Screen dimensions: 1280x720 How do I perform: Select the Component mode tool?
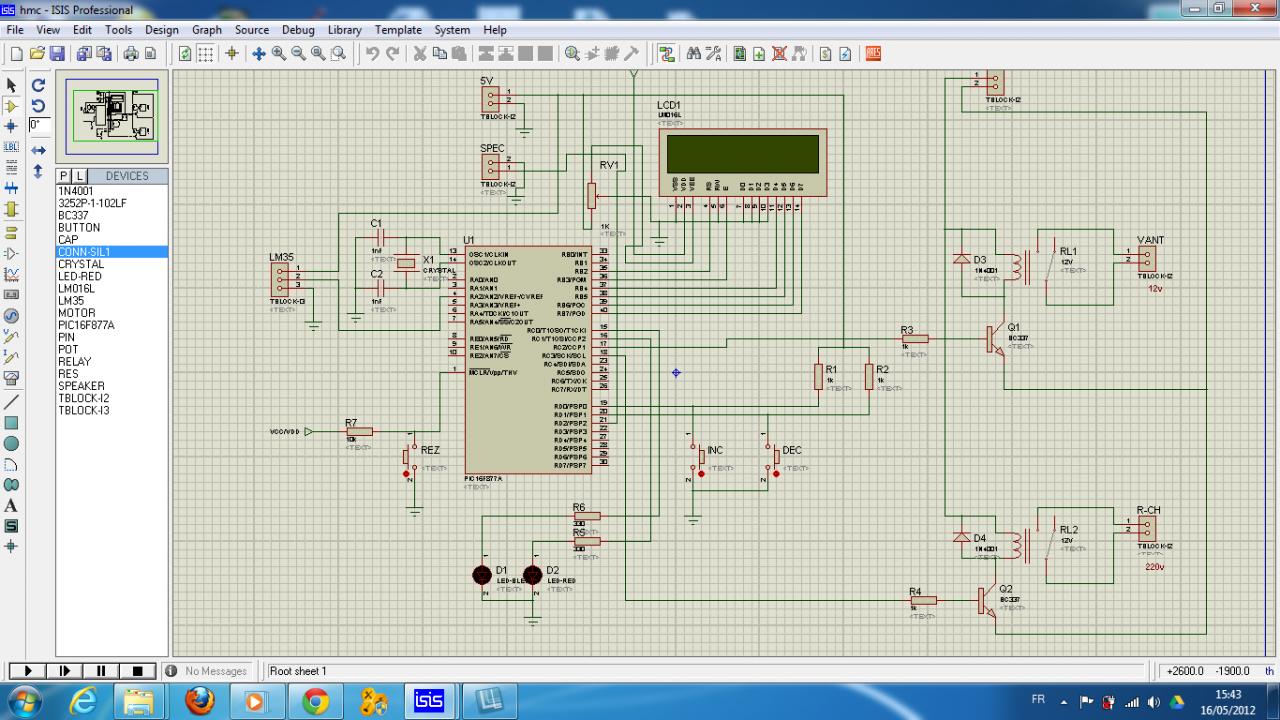point(12,105)
